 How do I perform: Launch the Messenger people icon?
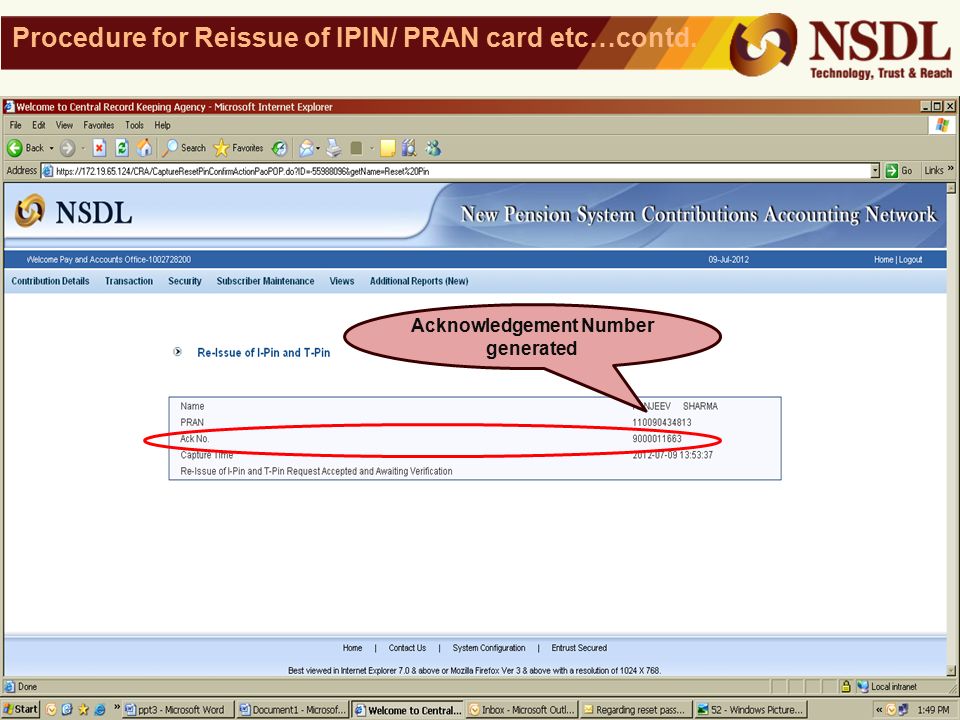[433, 148]
